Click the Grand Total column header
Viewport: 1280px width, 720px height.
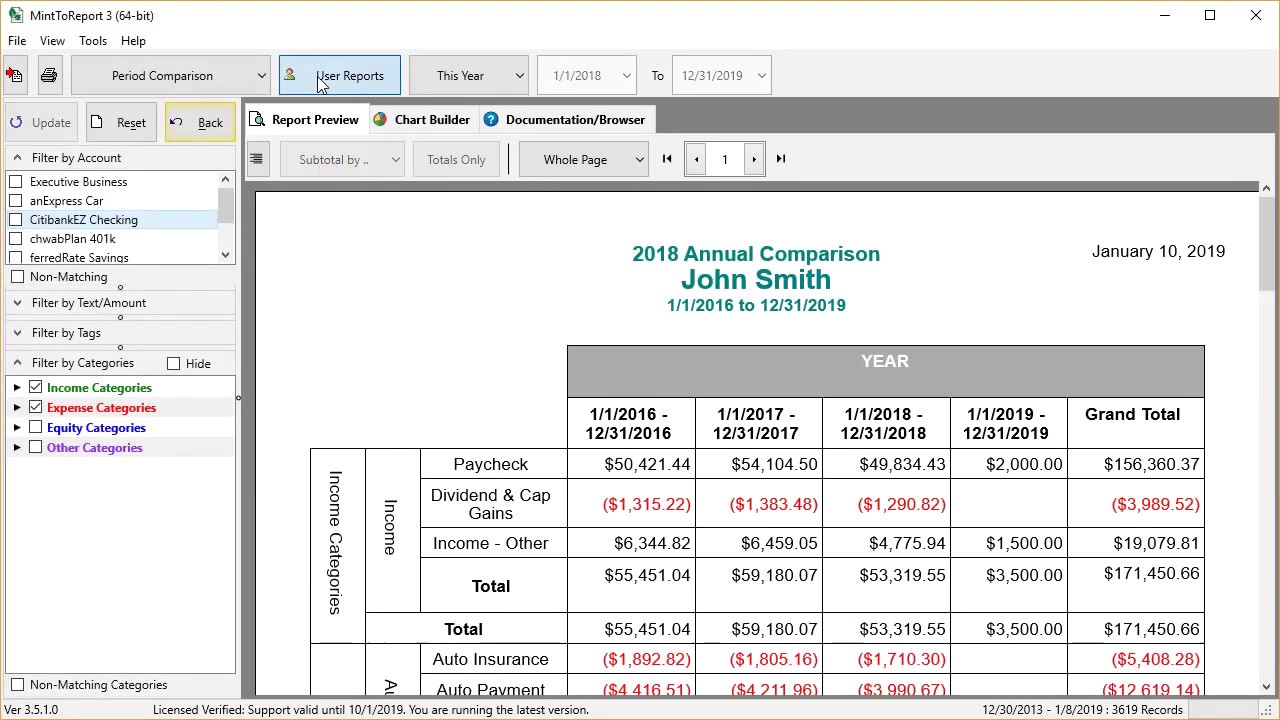click(1132, 414)
